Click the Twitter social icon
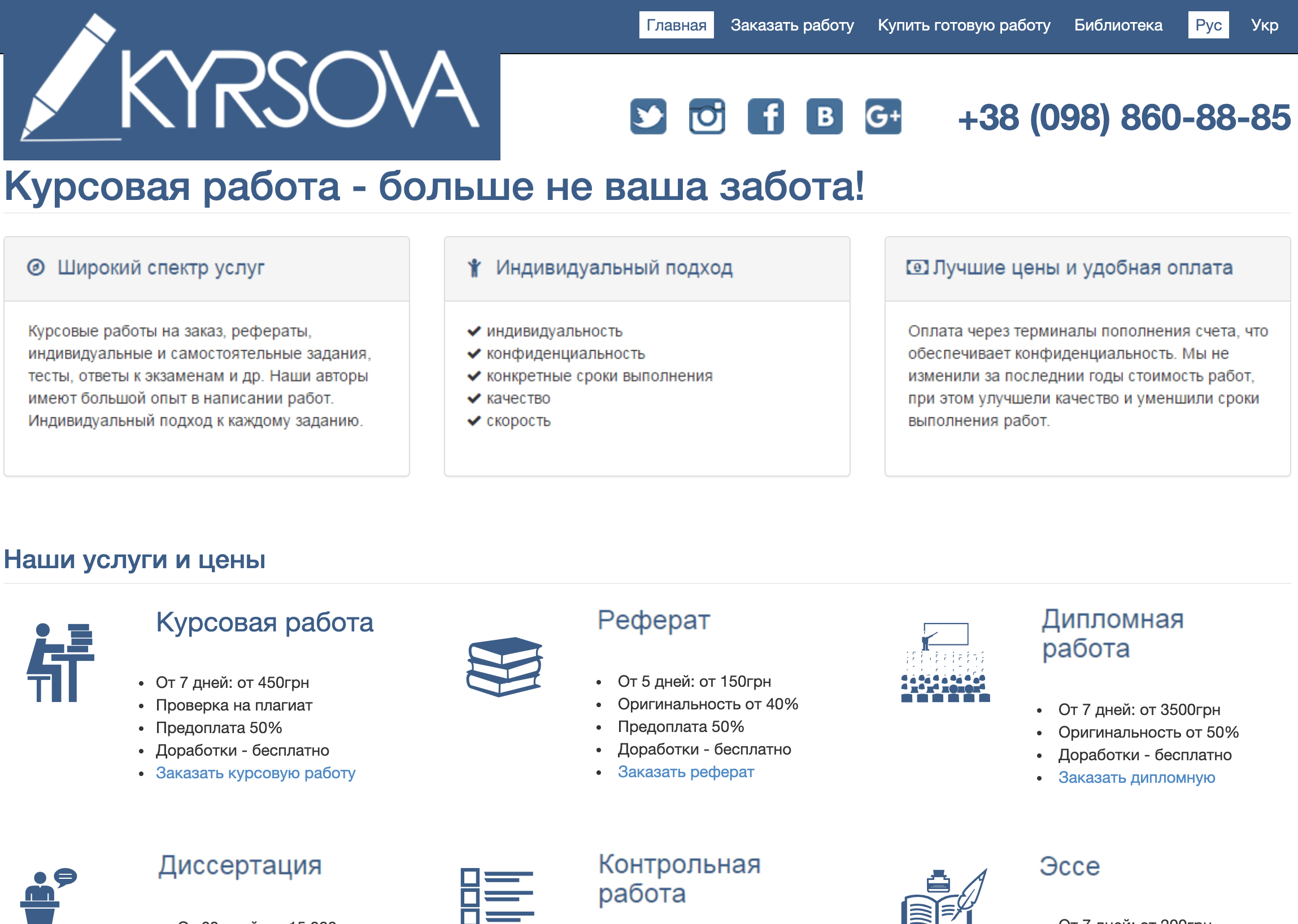The image size is (1298, 924). point(647,117)
